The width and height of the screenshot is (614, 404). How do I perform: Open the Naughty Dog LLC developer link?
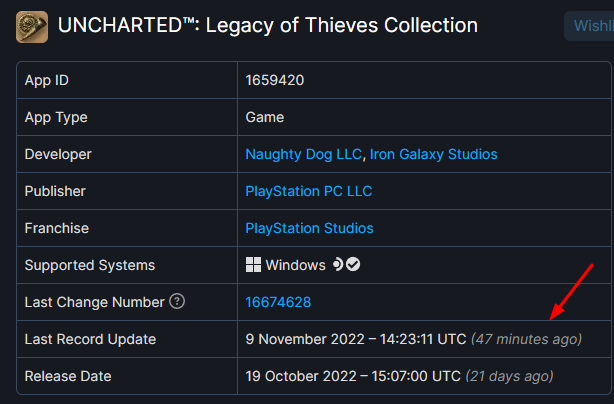[x=303, y=154]
